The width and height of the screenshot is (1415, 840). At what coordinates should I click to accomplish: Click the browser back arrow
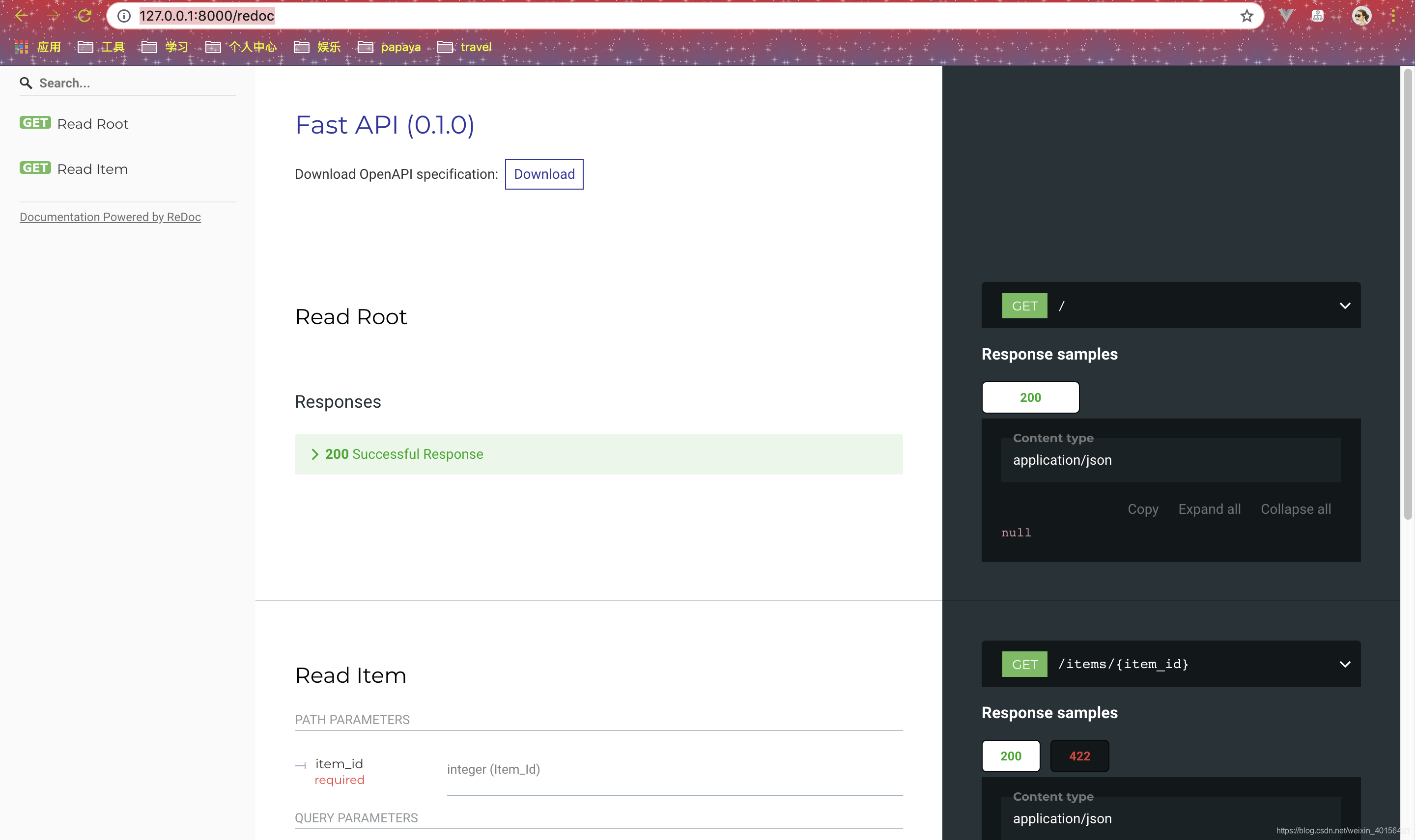[22, 16]
